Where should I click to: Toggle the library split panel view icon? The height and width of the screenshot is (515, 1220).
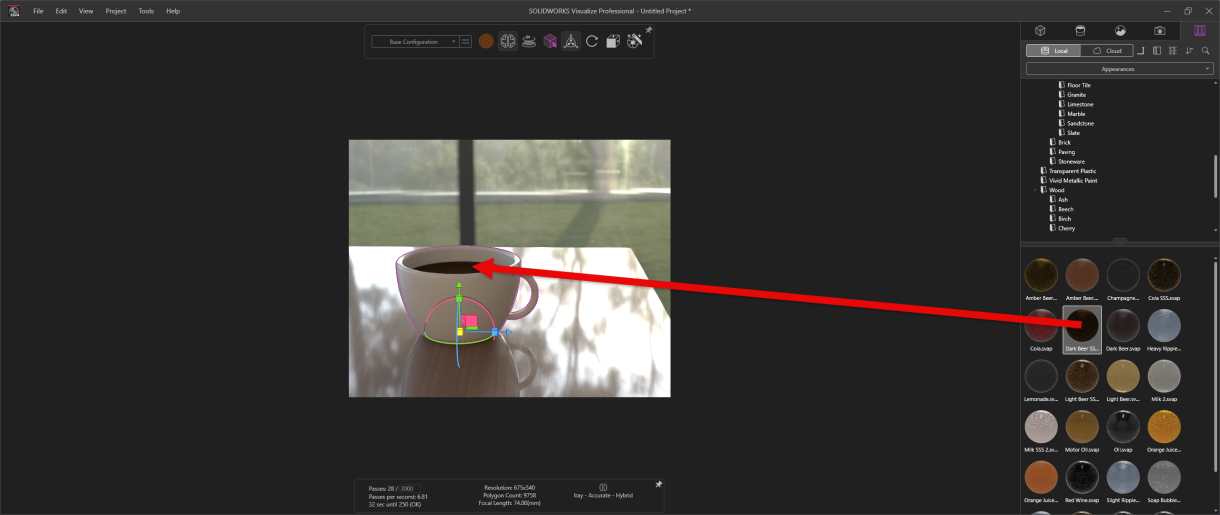tap(1157, 50)
